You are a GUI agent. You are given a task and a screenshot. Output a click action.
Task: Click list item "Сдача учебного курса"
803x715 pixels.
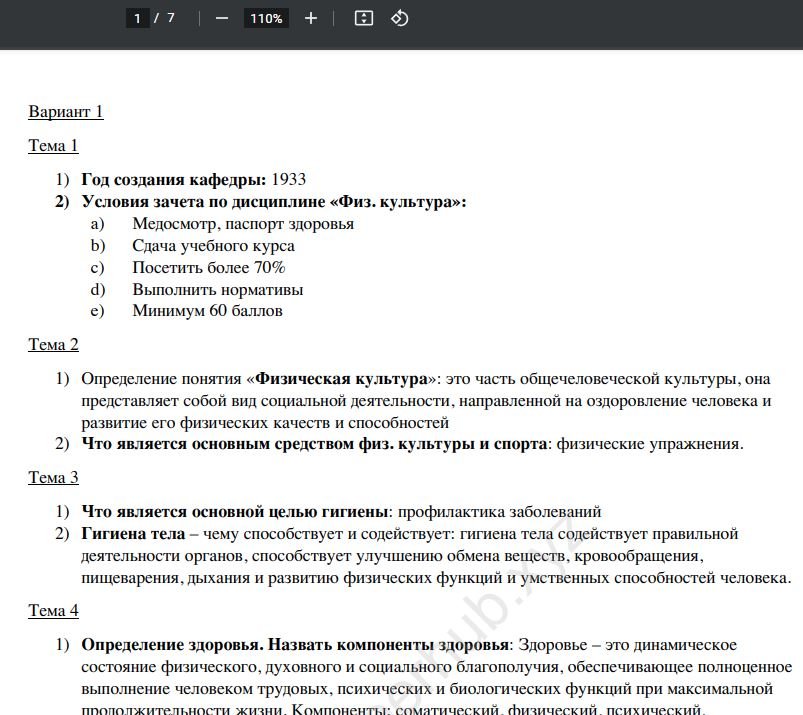point(213,246)
